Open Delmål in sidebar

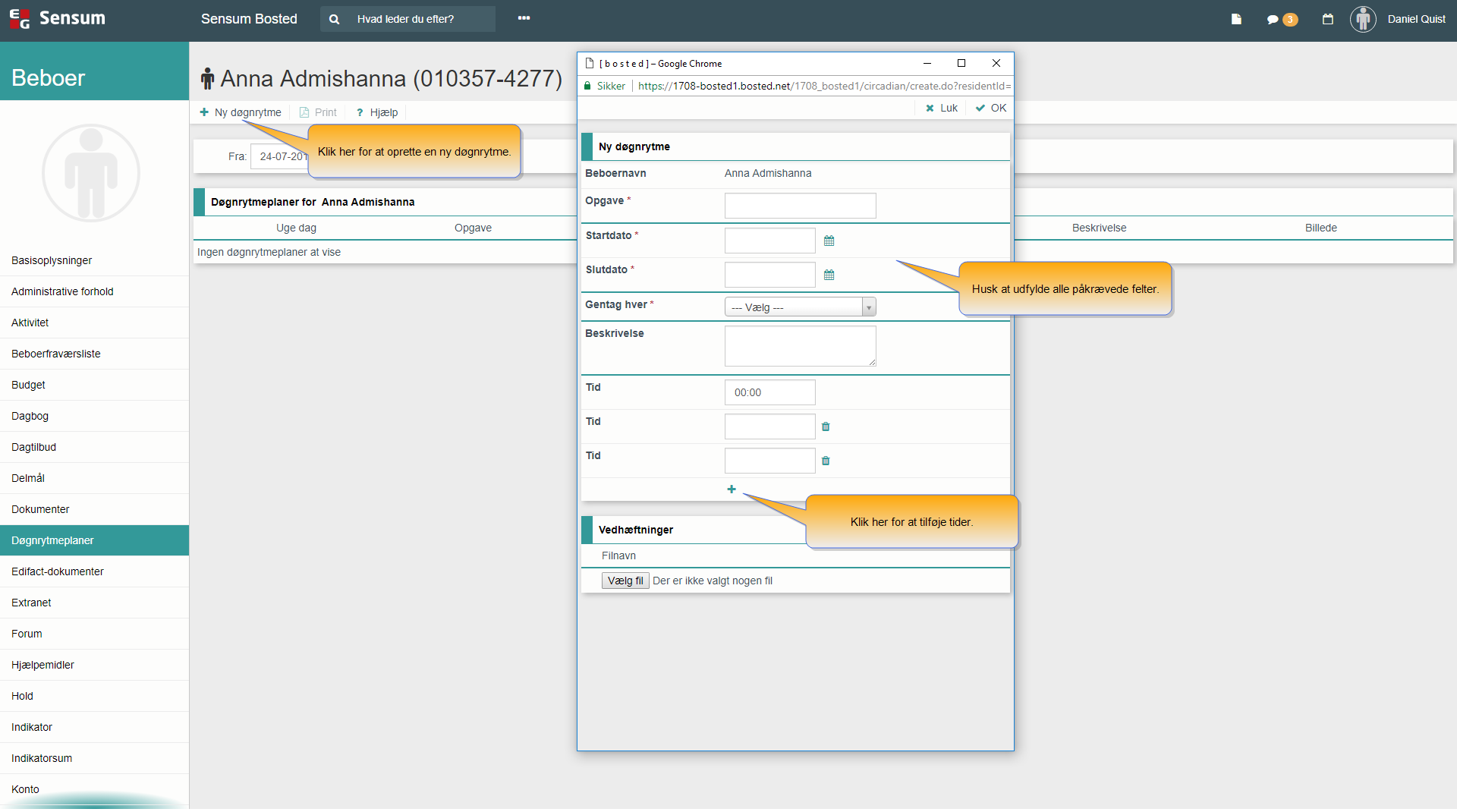pyautogui.click(x=94, y=478)
